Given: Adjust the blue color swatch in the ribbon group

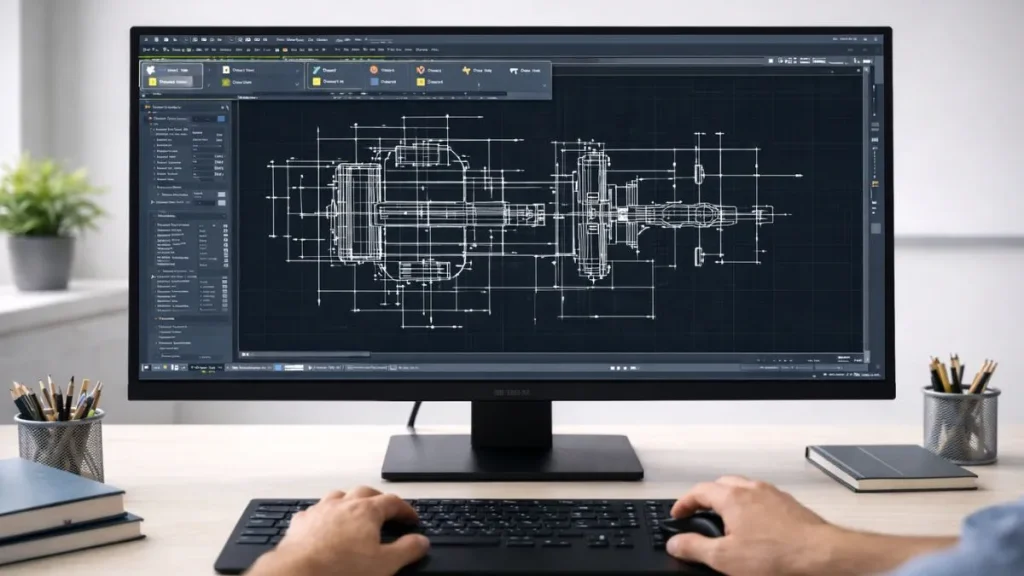Looking at the screenshot, I should (x=373, y=81).
